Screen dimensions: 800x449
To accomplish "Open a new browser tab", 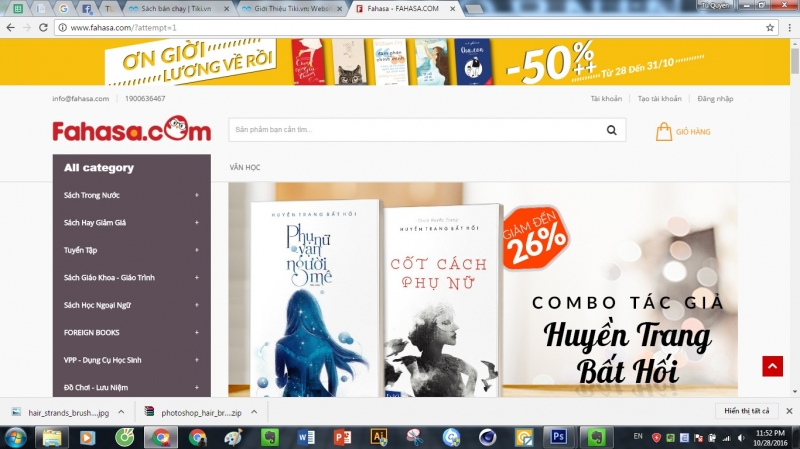I will pyautogui.click(x=473, y=9).
